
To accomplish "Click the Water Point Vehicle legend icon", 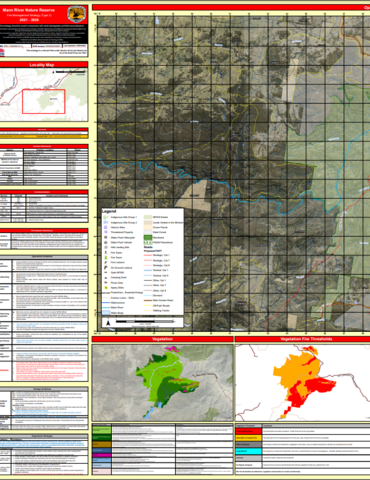I will (106, 242).
